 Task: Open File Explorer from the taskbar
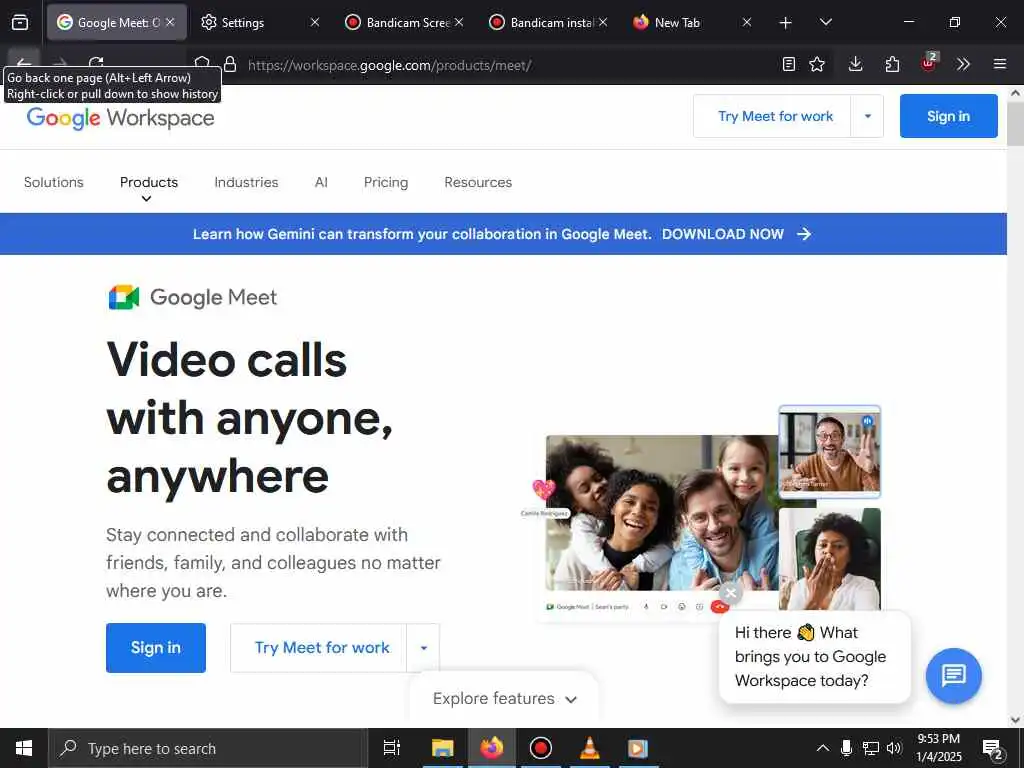click(442, 748)
